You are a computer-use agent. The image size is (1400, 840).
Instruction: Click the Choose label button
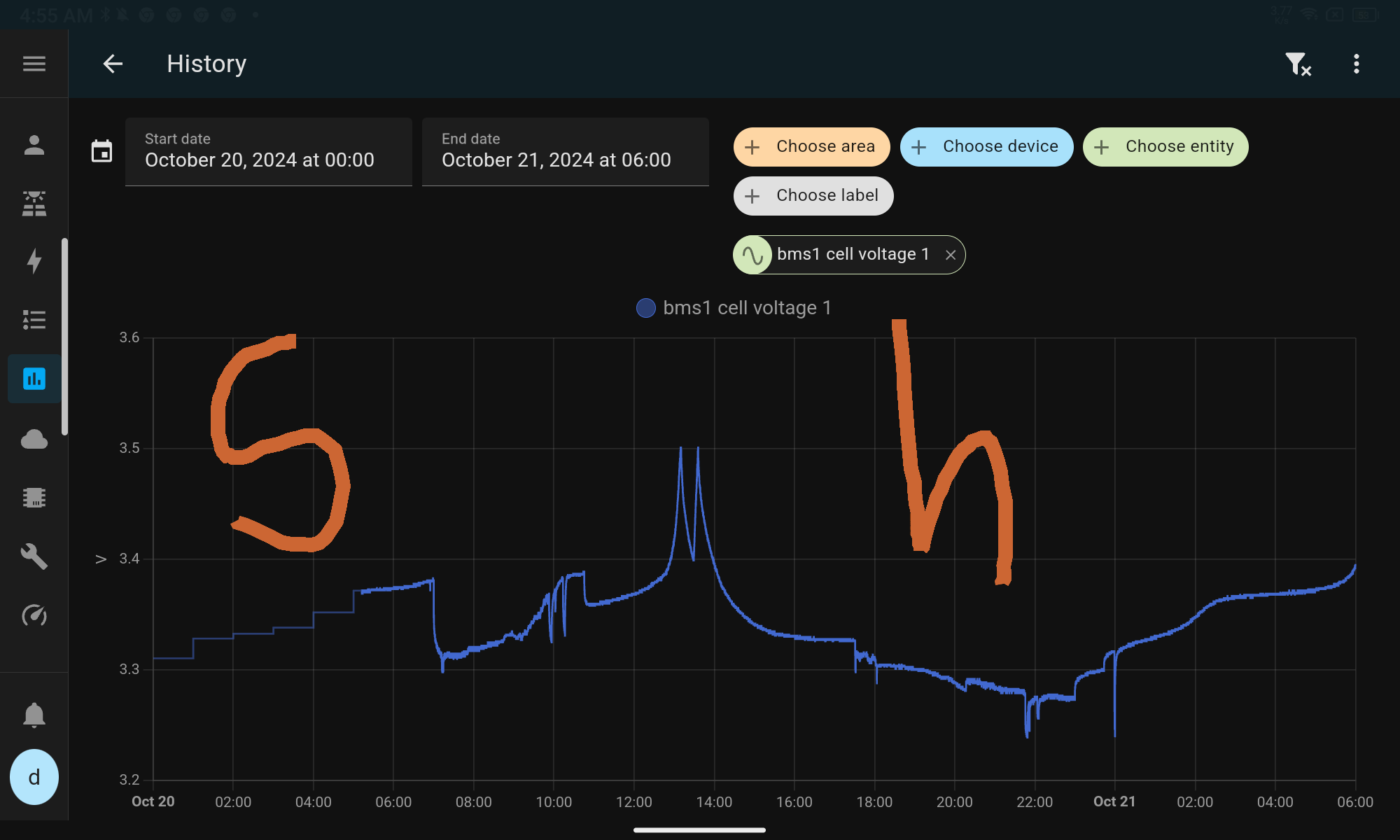(x=813, y=196)
